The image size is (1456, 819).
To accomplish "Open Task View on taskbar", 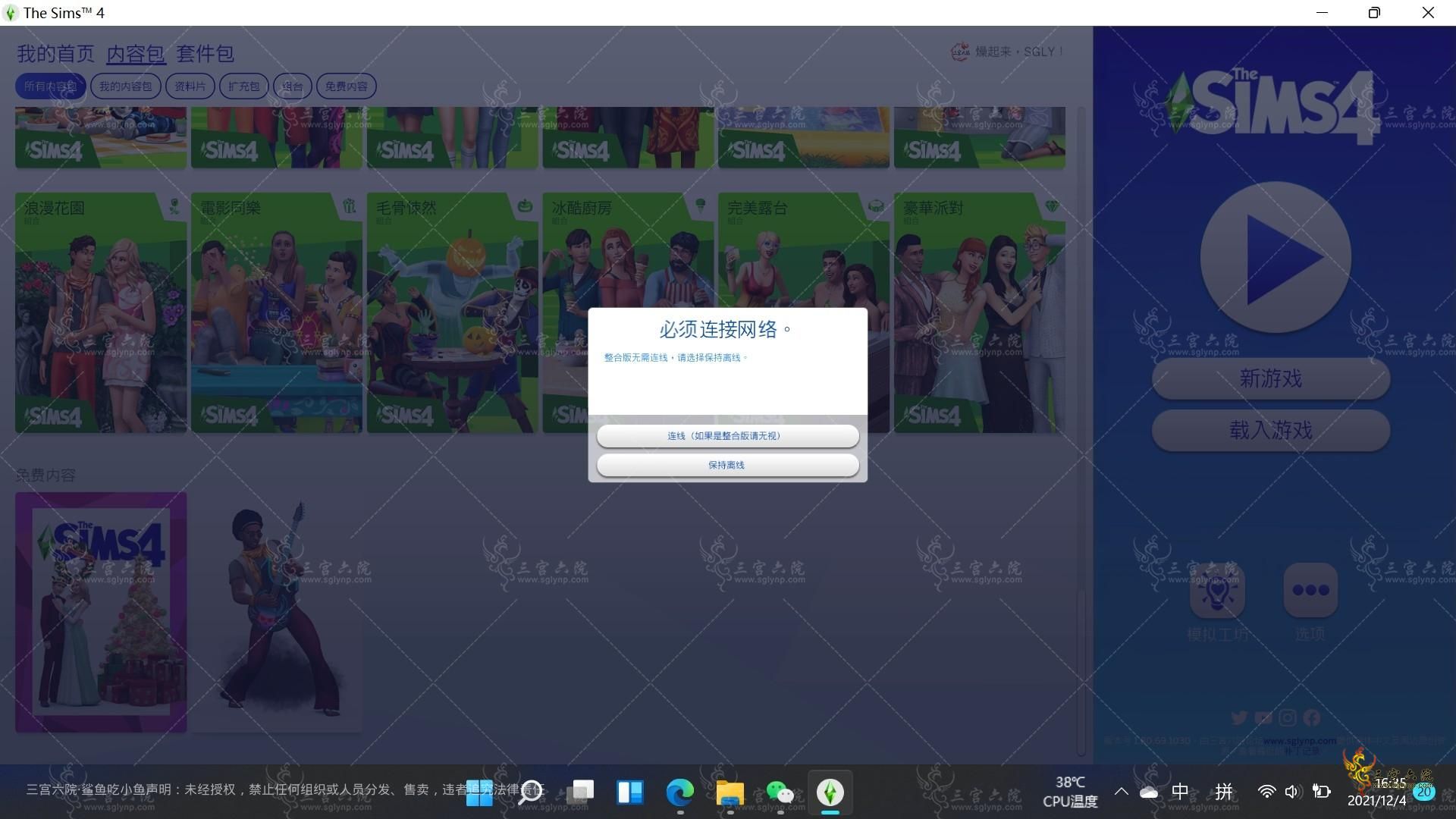I will pos(581,792).
